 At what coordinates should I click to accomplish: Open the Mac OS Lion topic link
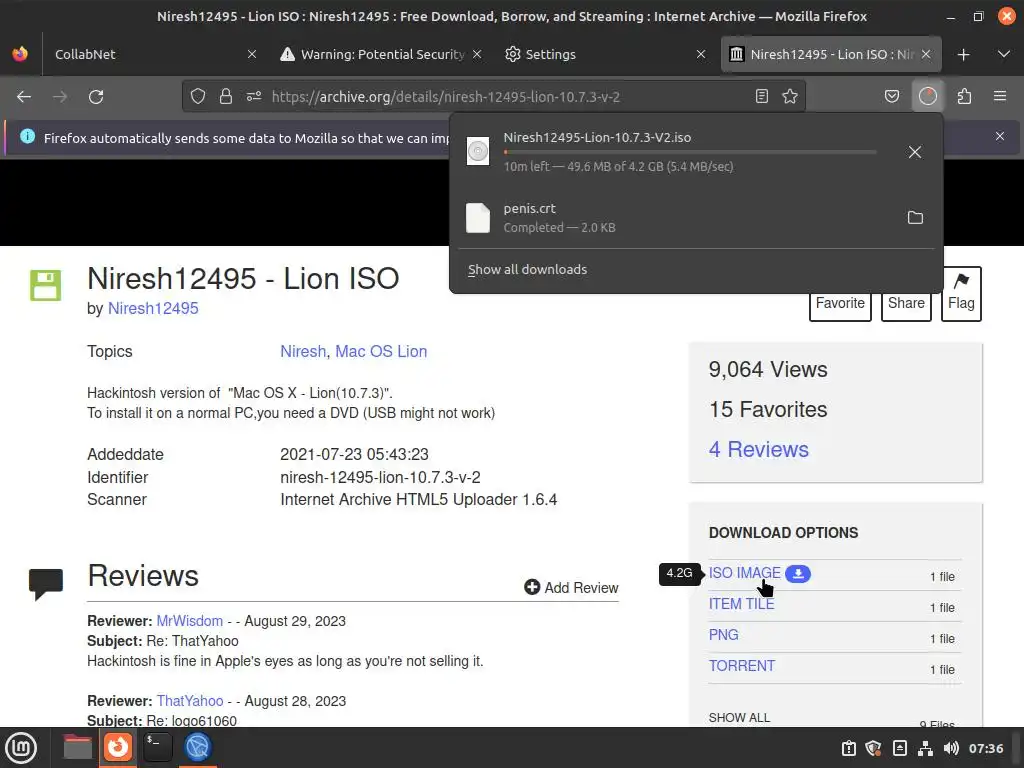coord(381,351)
